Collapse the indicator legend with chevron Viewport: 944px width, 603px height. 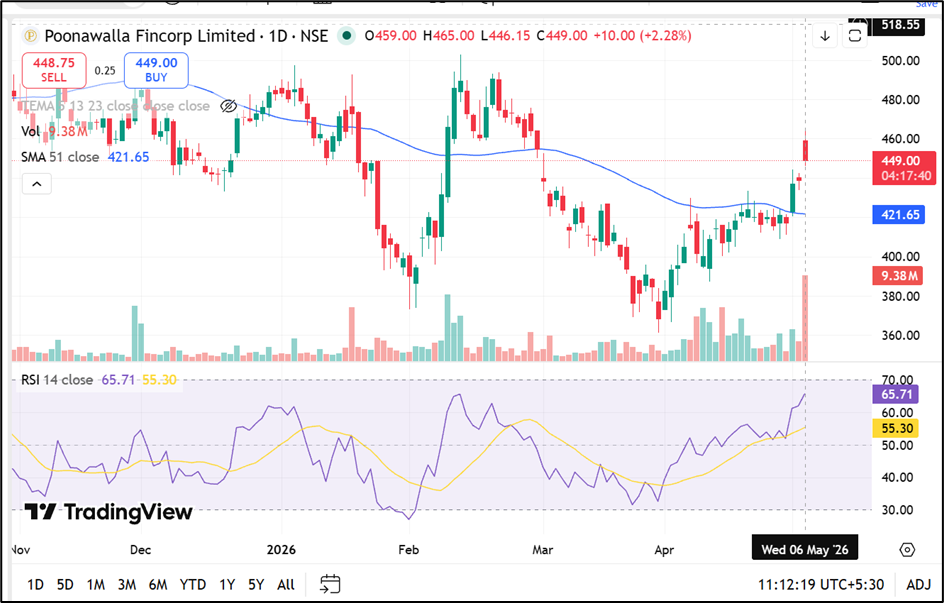tap(37, 184)
